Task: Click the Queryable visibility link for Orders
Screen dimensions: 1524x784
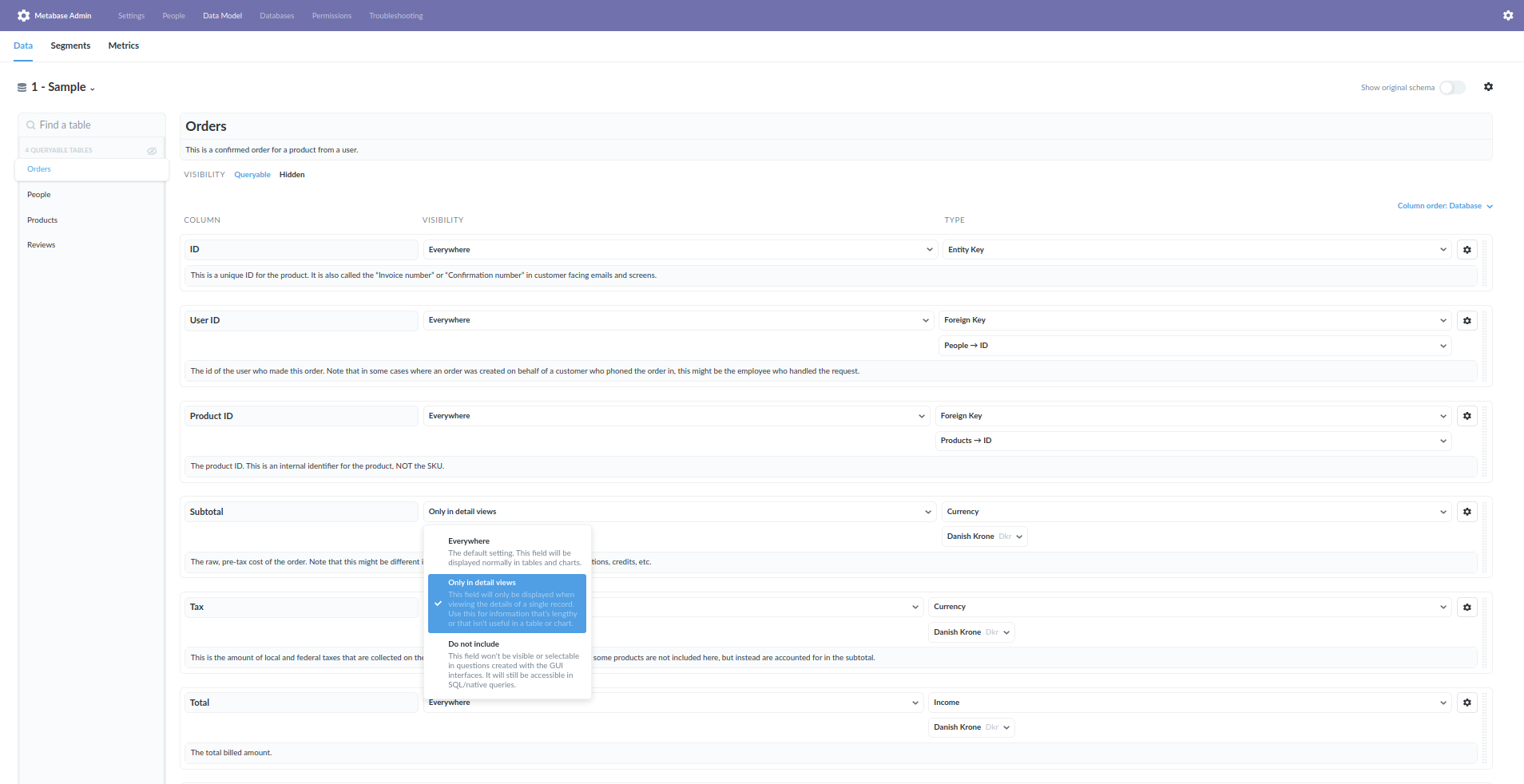Action: [x=252, y=174]
